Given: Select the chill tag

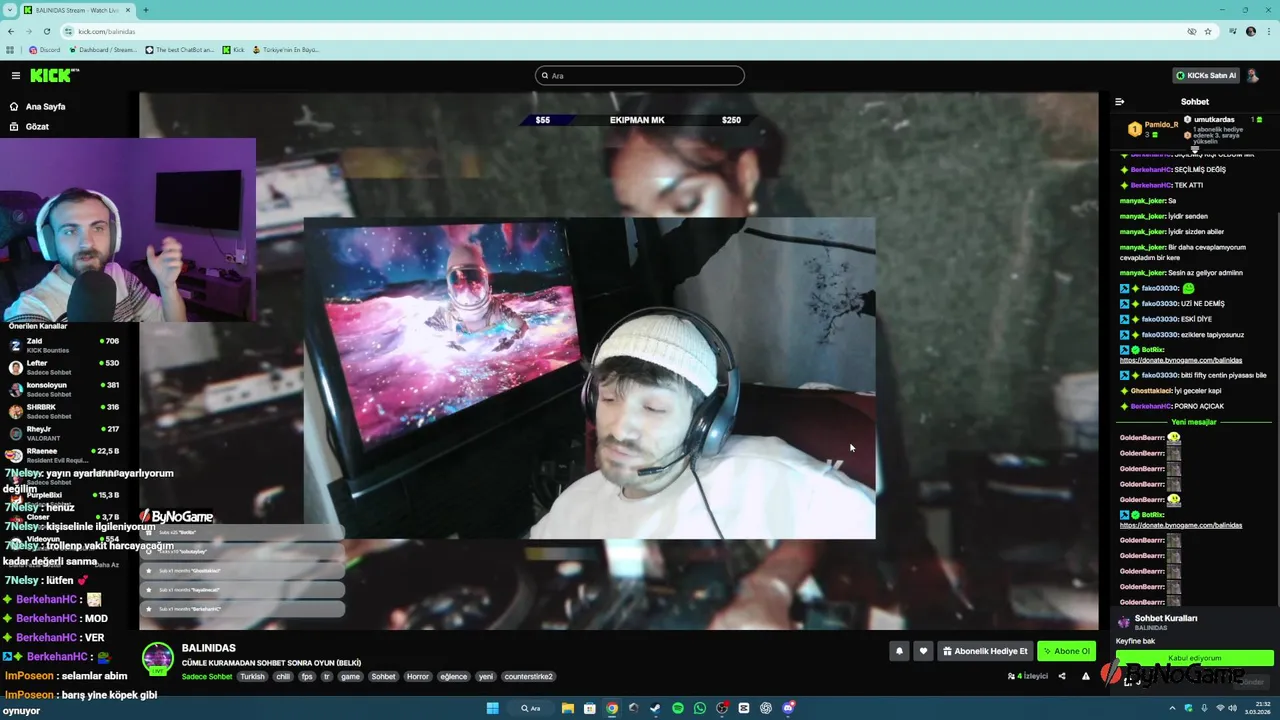Looking at the screenshot, I should 283,676.
